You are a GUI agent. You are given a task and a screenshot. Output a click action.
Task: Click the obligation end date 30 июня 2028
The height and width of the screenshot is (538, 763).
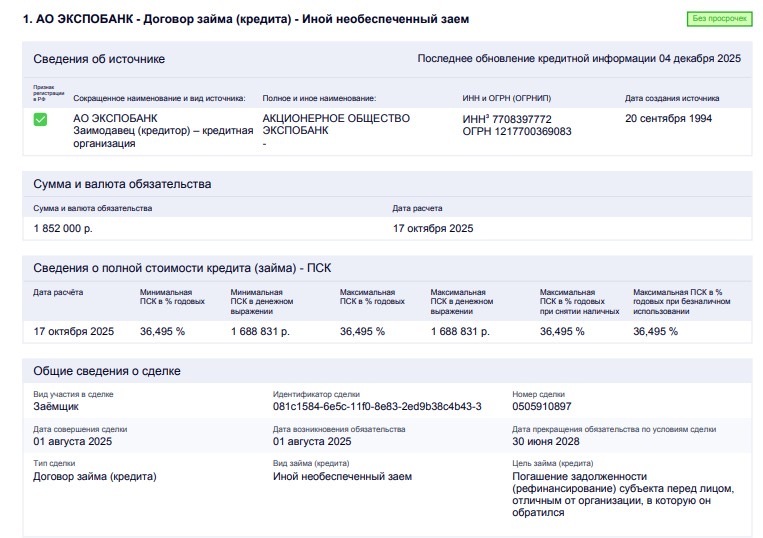click(545, 441)
